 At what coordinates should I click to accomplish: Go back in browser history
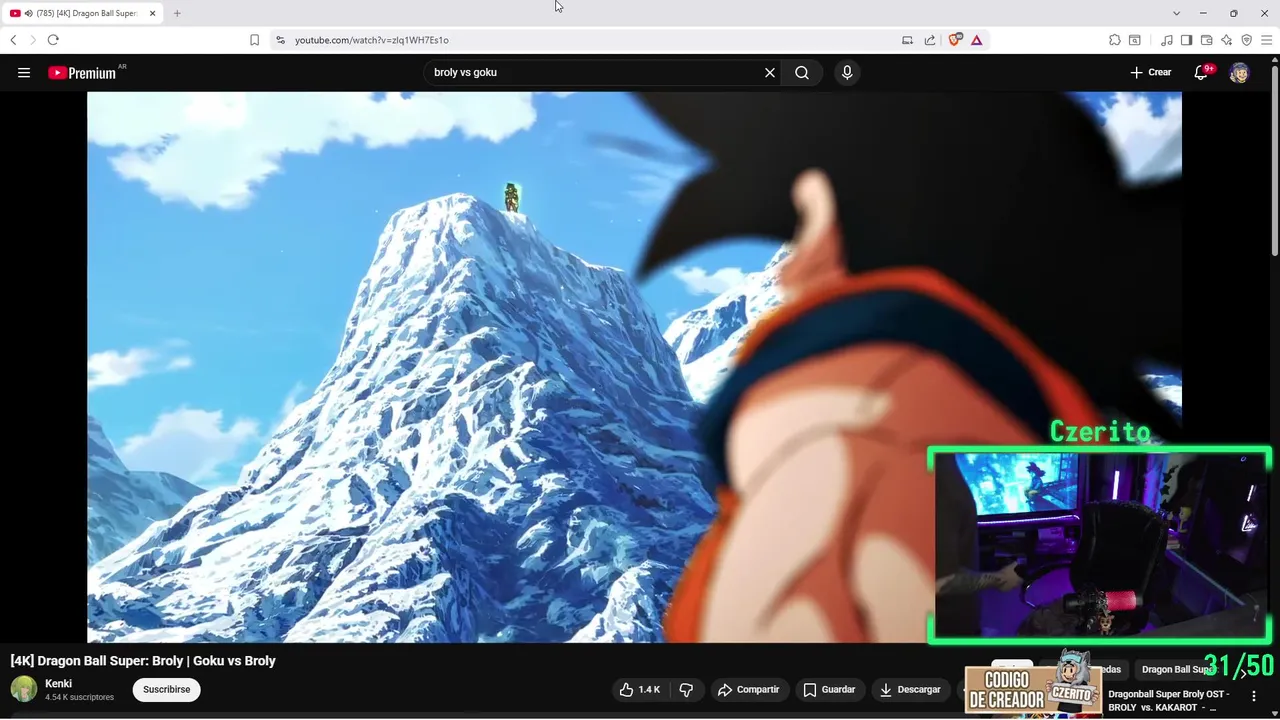pos(13,40)
